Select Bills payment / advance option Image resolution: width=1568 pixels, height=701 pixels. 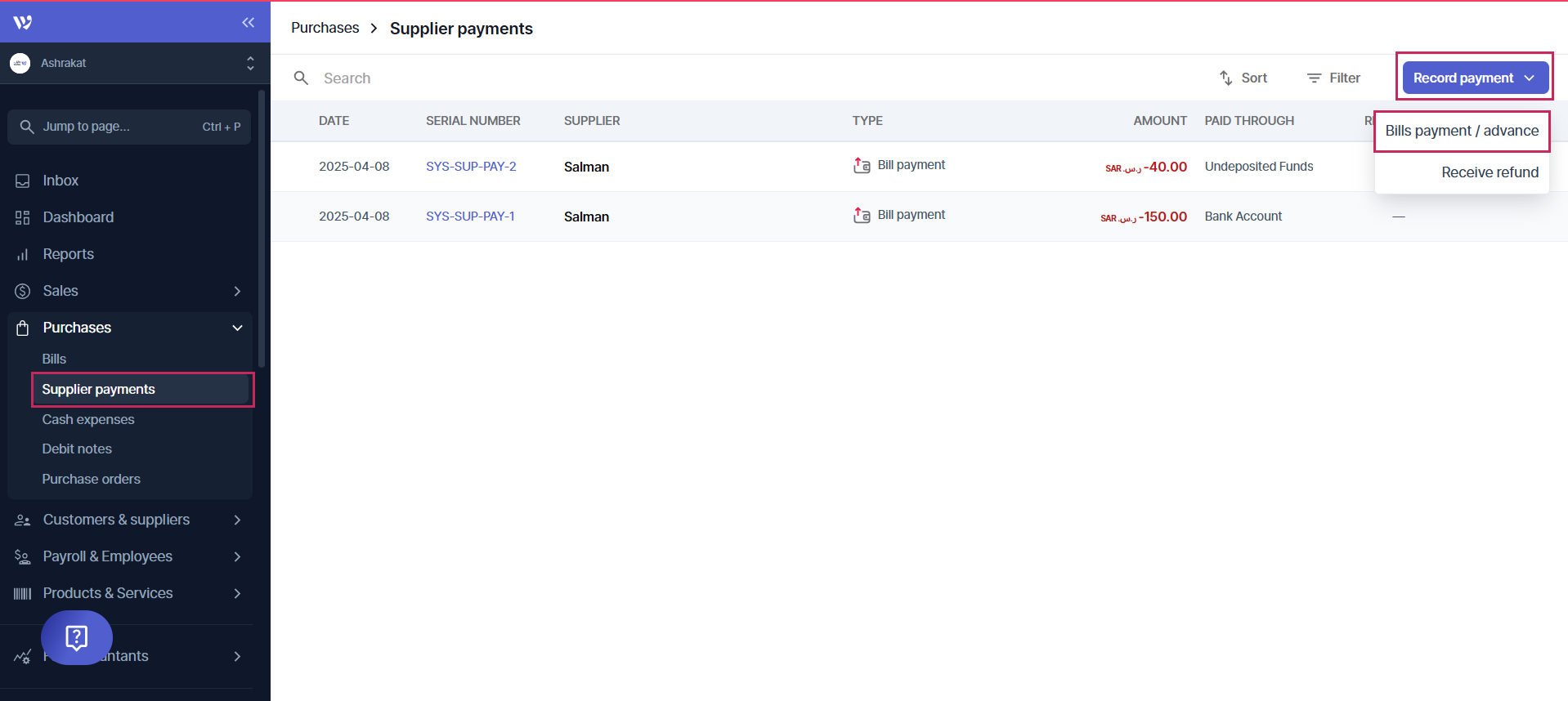click(x=1461, y=131)
